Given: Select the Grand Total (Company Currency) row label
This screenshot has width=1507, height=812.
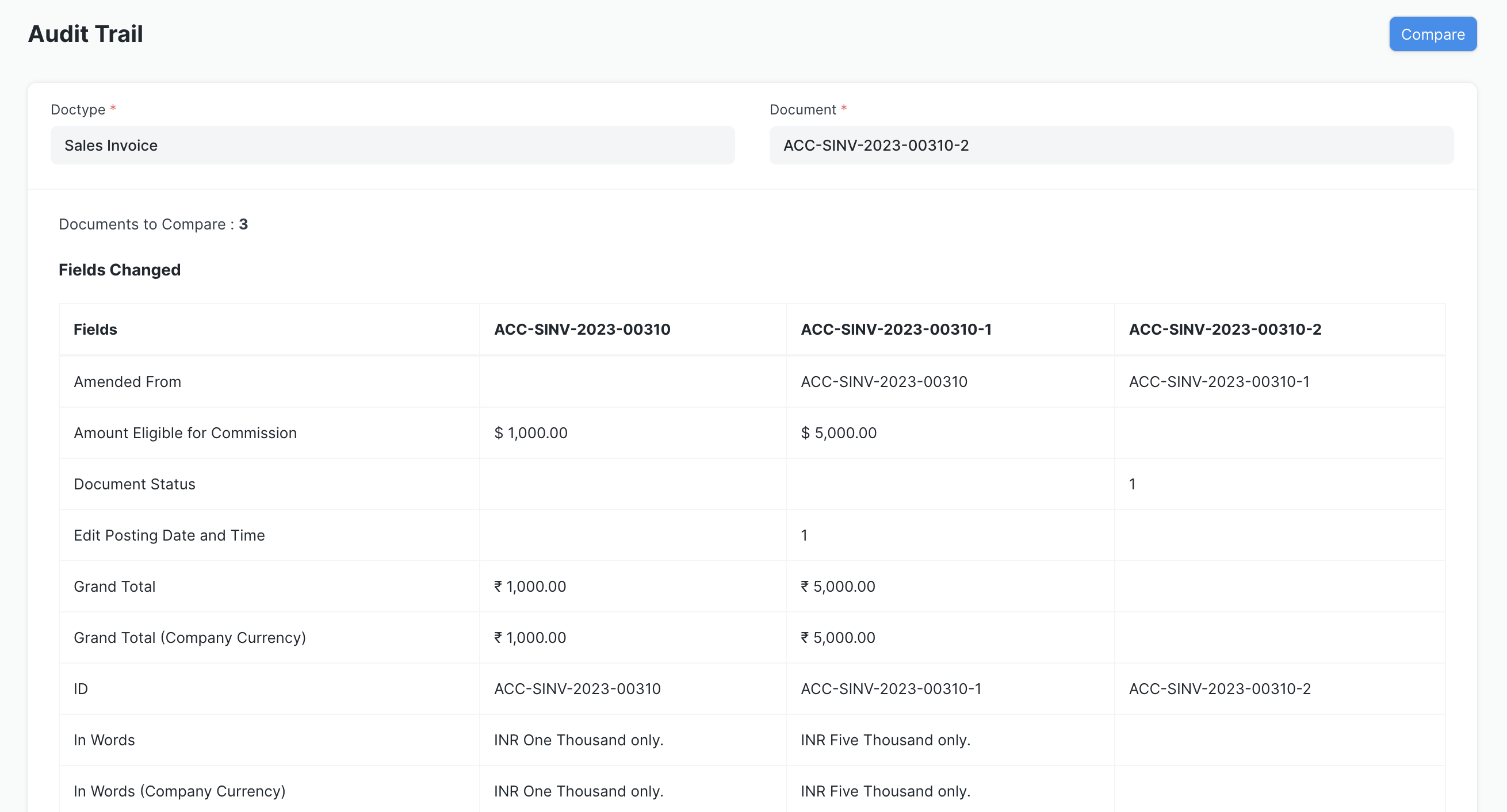Looking at the screenshot, I should coord(190,637).
